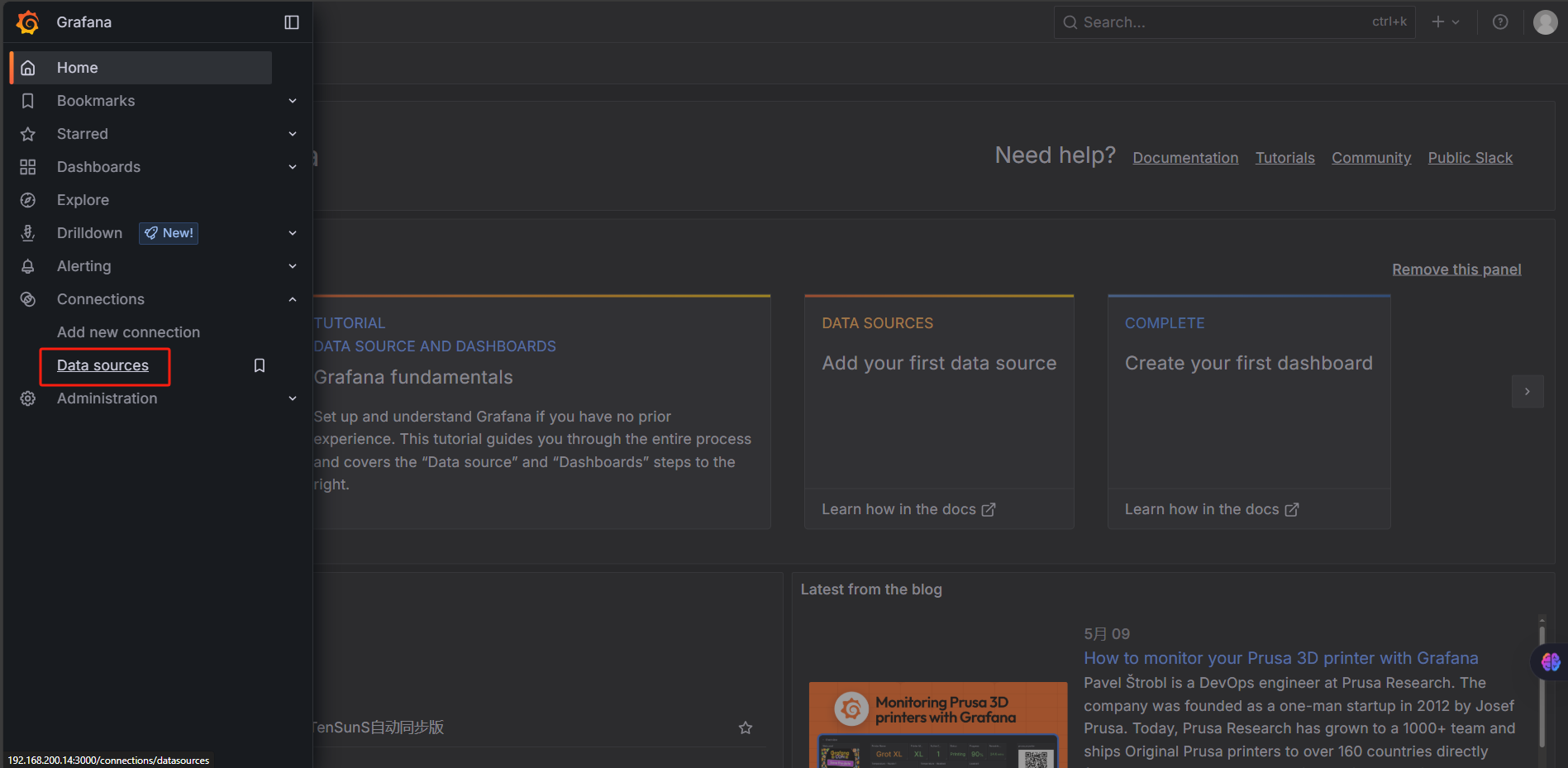
Task: Click the Remove this panel link
Action: [x=1456, y=270]
